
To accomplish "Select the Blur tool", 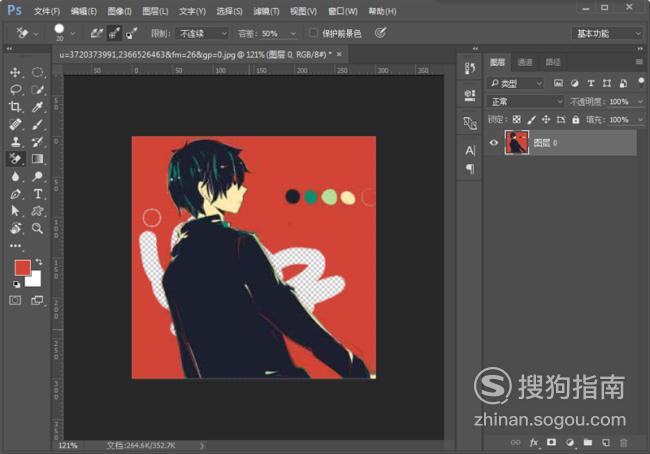I will click(x=15, y=177).
